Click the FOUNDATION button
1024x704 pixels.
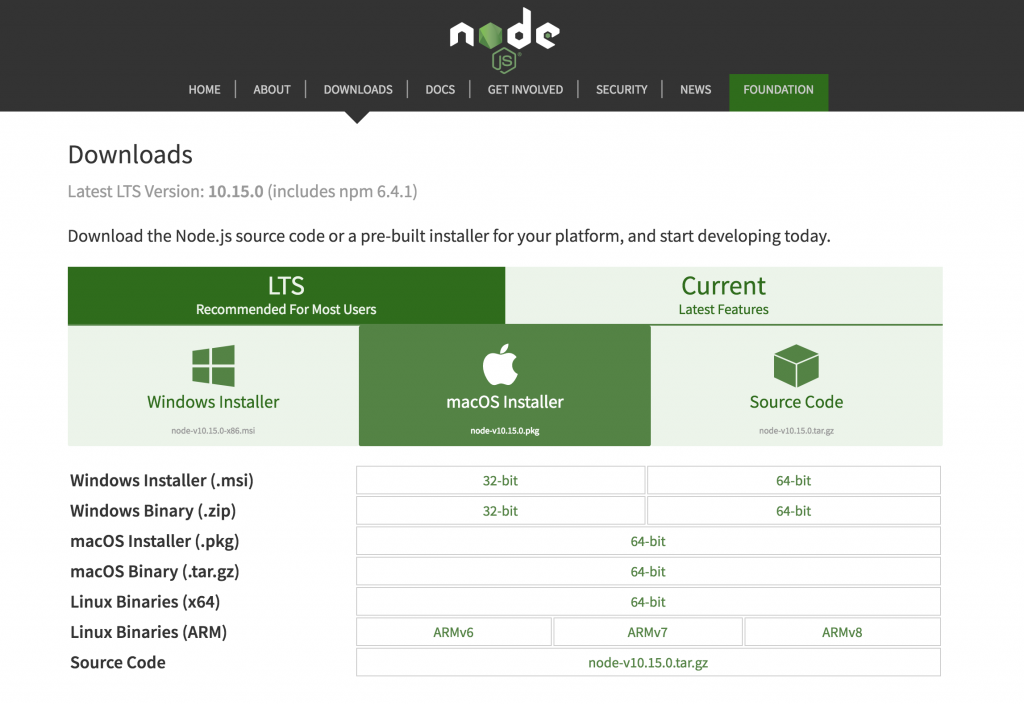point(778,92)
